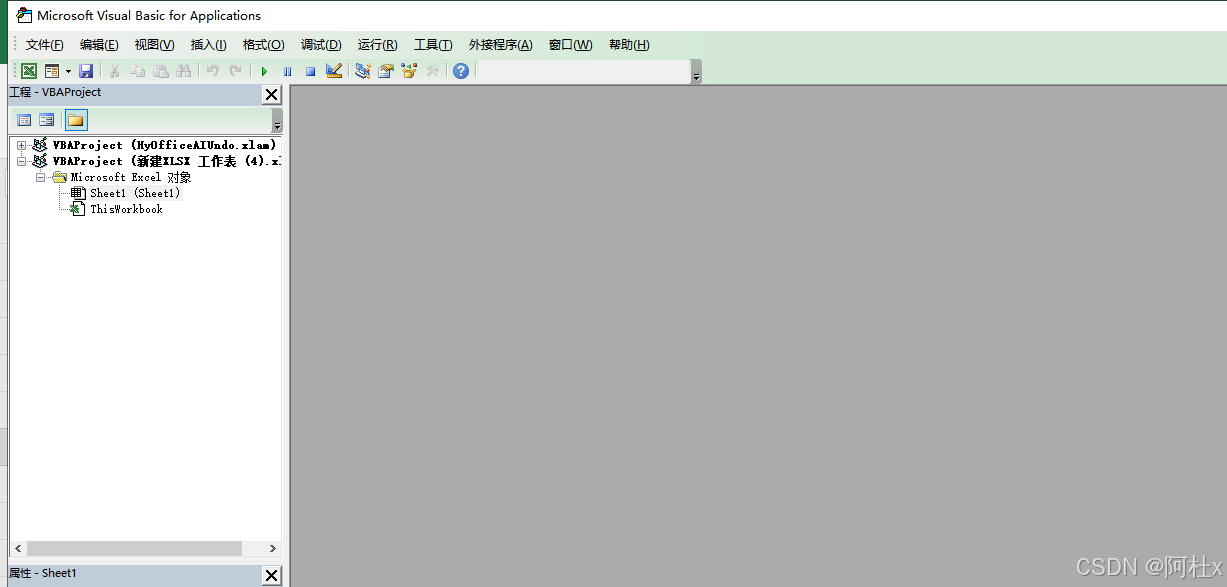Click View Code icon in project panel

click(24, 120)
